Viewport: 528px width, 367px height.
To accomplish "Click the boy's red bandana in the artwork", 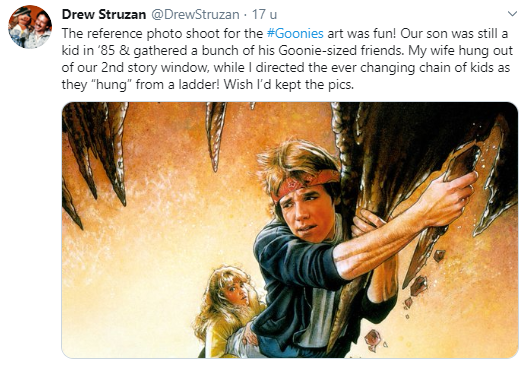I will (305, 185).
